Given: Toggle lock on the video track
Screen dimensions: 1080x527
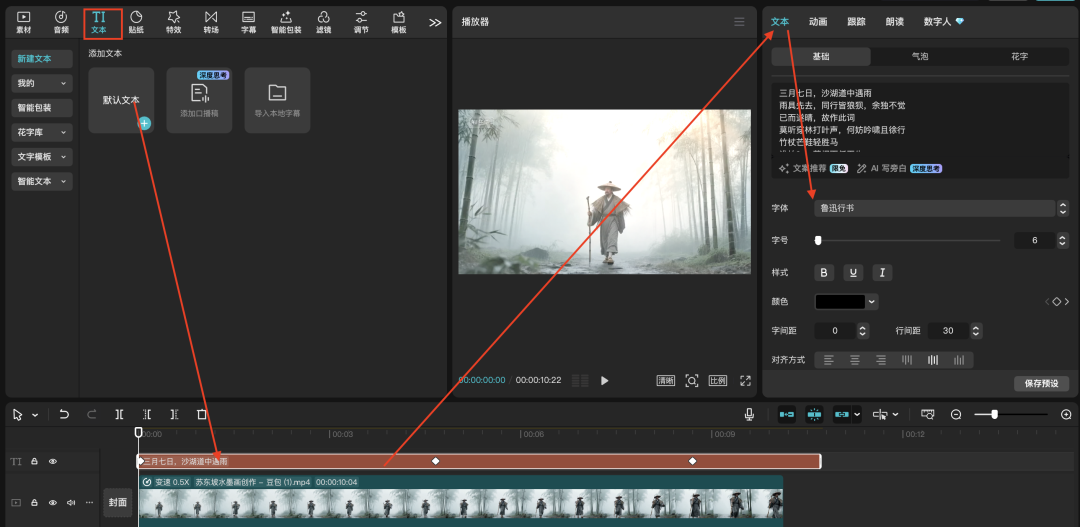Looking at the screenshot, I should [35, 502].
